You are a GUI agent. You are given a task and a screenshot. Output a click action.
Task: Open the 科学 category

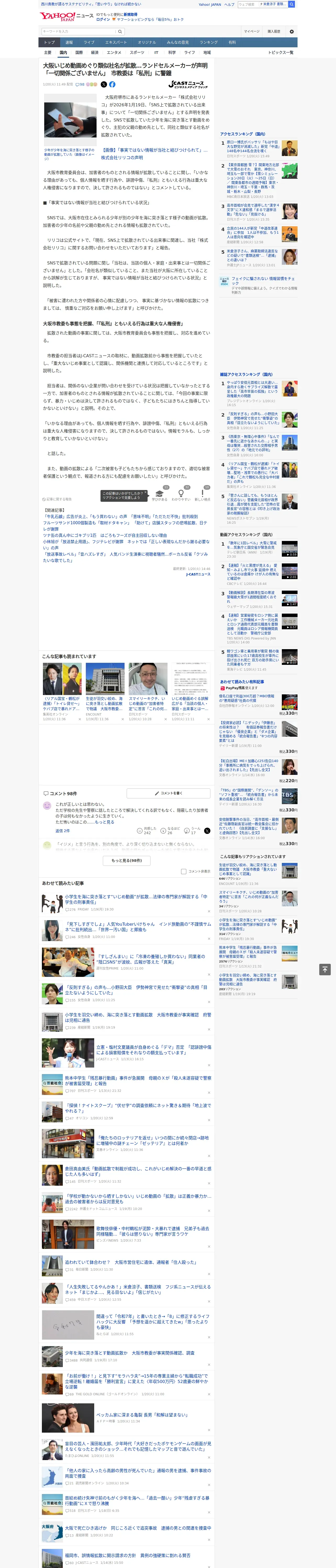pyautogui.click(x=172, y=52)
